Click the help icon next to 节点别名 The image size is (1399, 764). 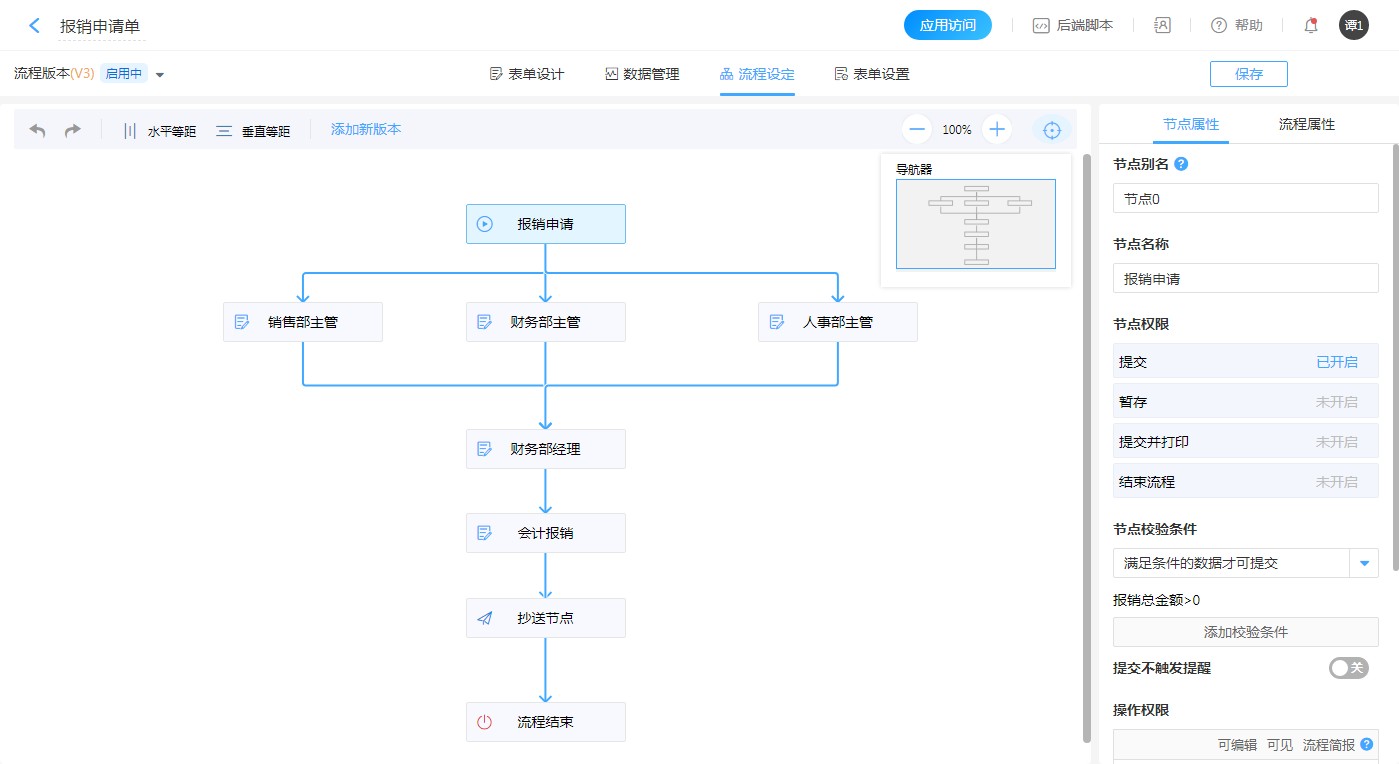click(1181, 164)
